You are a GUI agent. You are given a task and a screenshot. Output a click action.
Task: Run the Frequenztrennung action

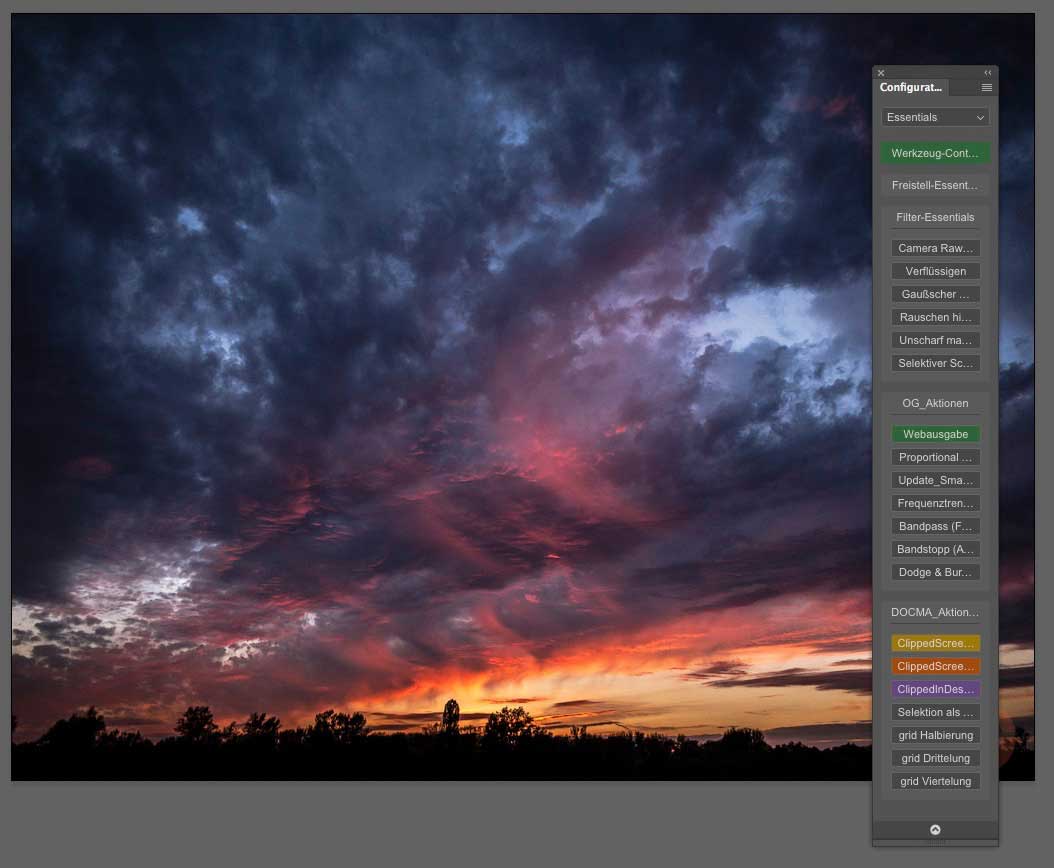pyautogui.click(x=935, y=503)
